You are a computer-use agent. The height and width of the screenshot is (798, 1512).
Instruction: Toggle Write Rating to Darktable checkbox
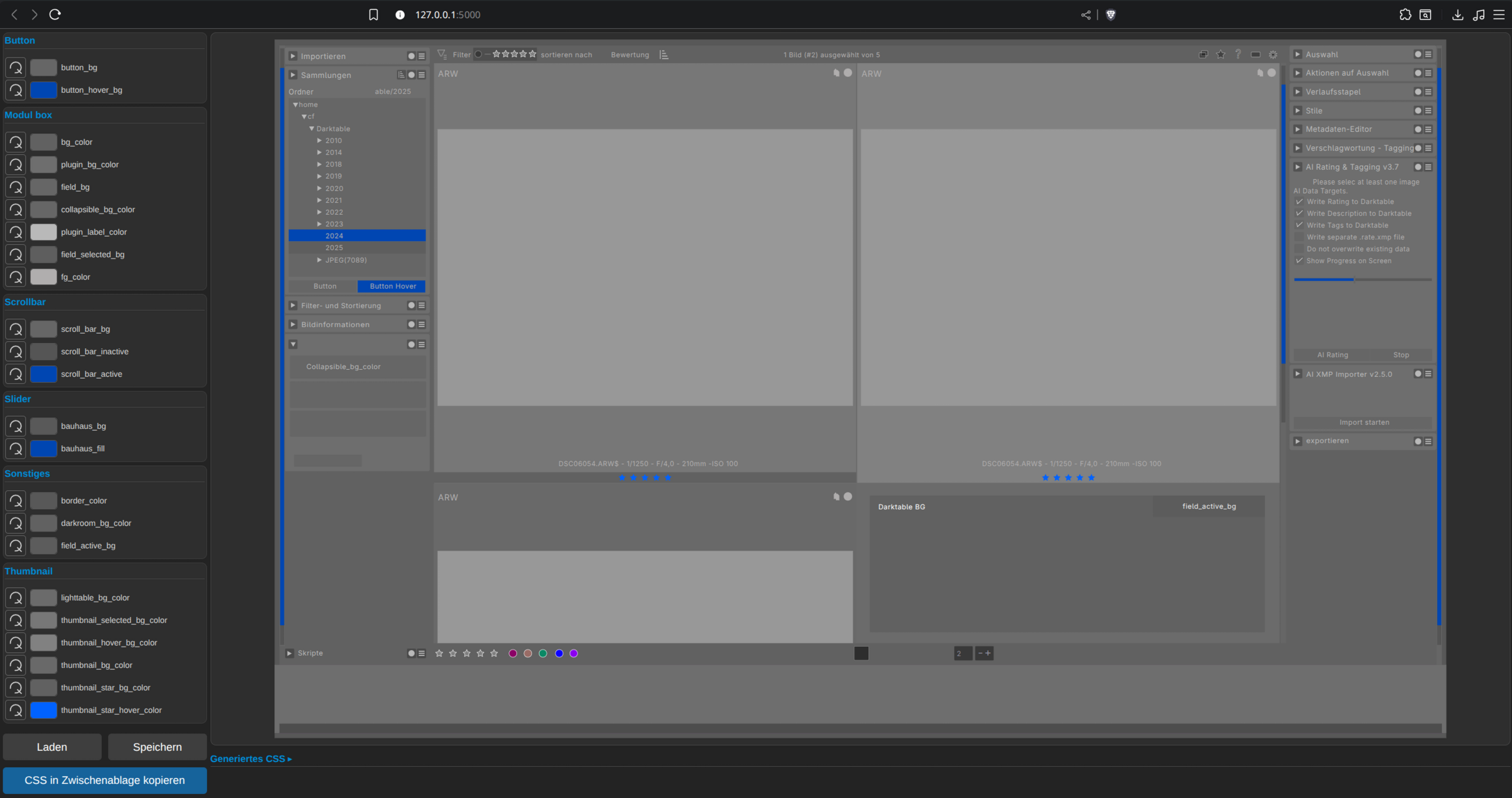1300,202
